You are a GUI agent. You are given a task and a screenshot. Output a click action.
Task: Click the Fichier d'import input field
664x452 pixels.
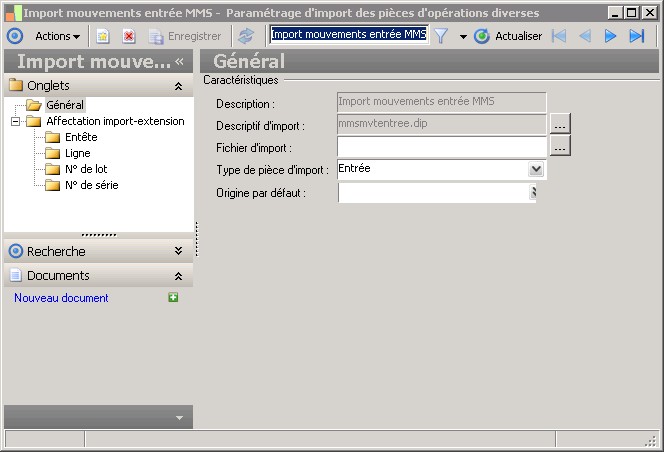[442, 146]
